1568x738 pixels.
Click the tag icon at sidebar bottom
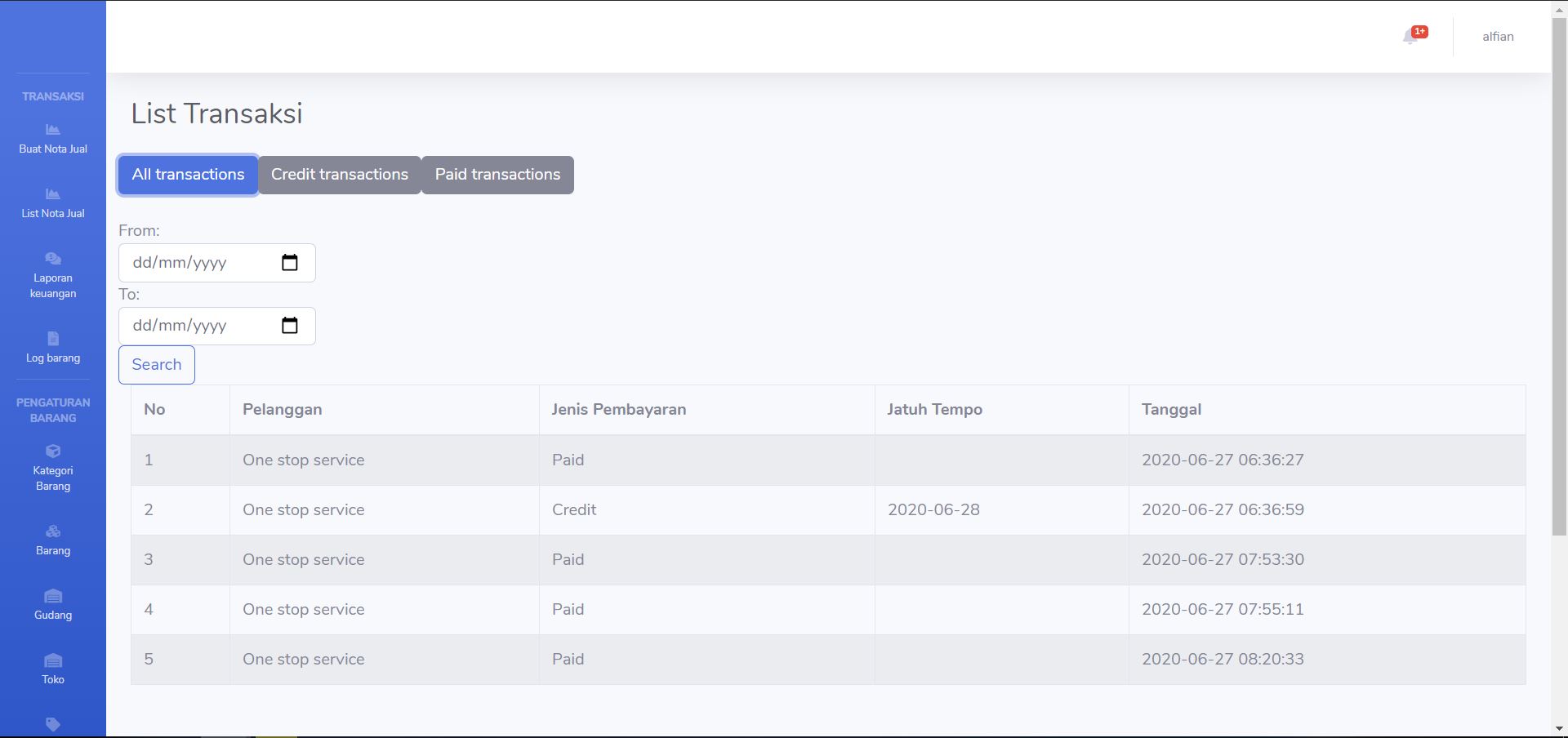coord(53,725)
